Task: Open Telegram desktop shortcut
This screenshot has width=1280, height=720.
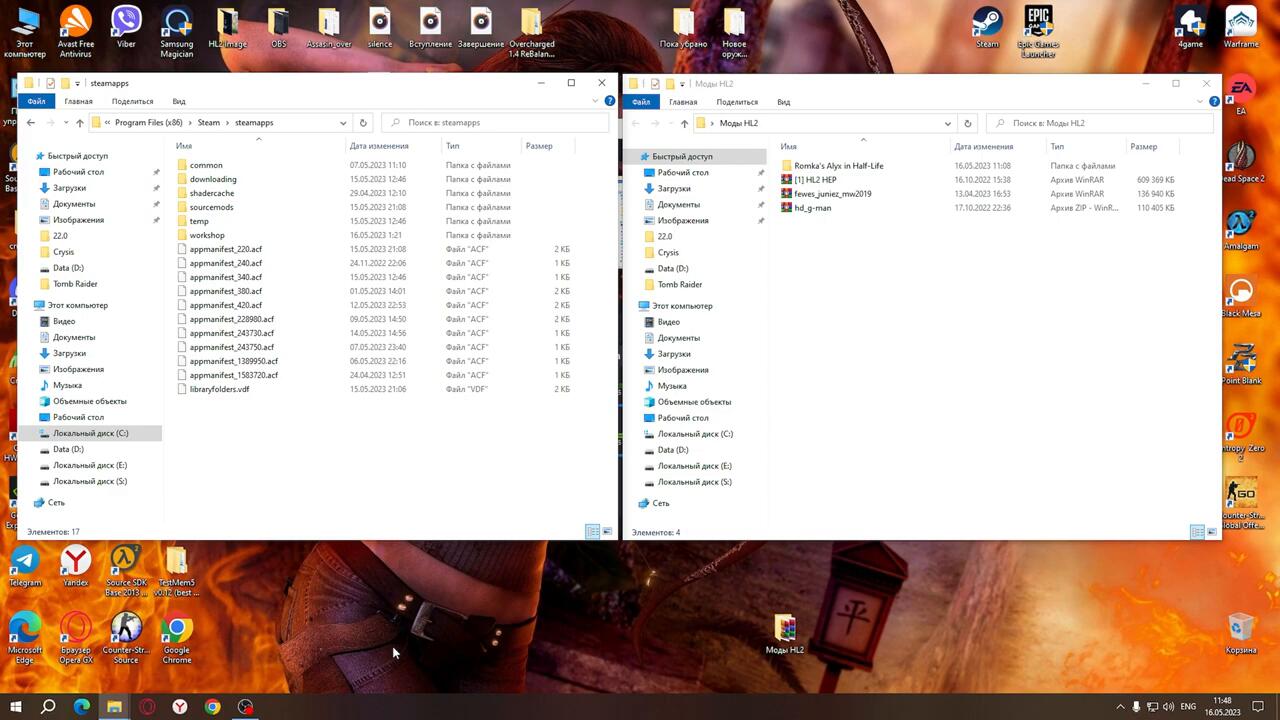Action: (25, 564)
